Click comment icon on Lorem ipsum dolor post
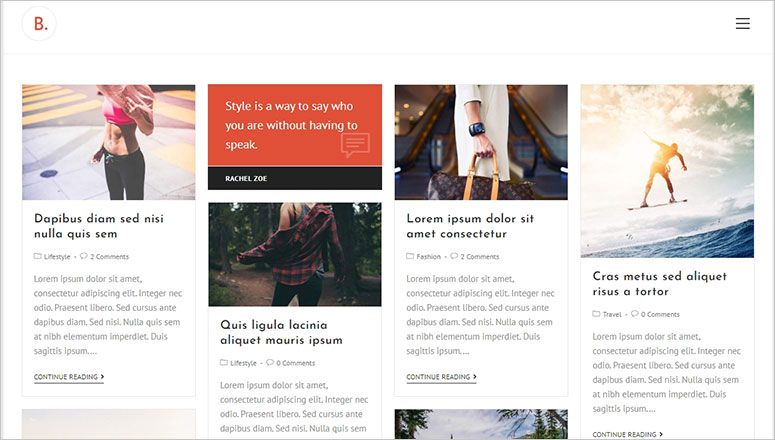775x440 pixels. pyautogui.click(x=454, y=256)
